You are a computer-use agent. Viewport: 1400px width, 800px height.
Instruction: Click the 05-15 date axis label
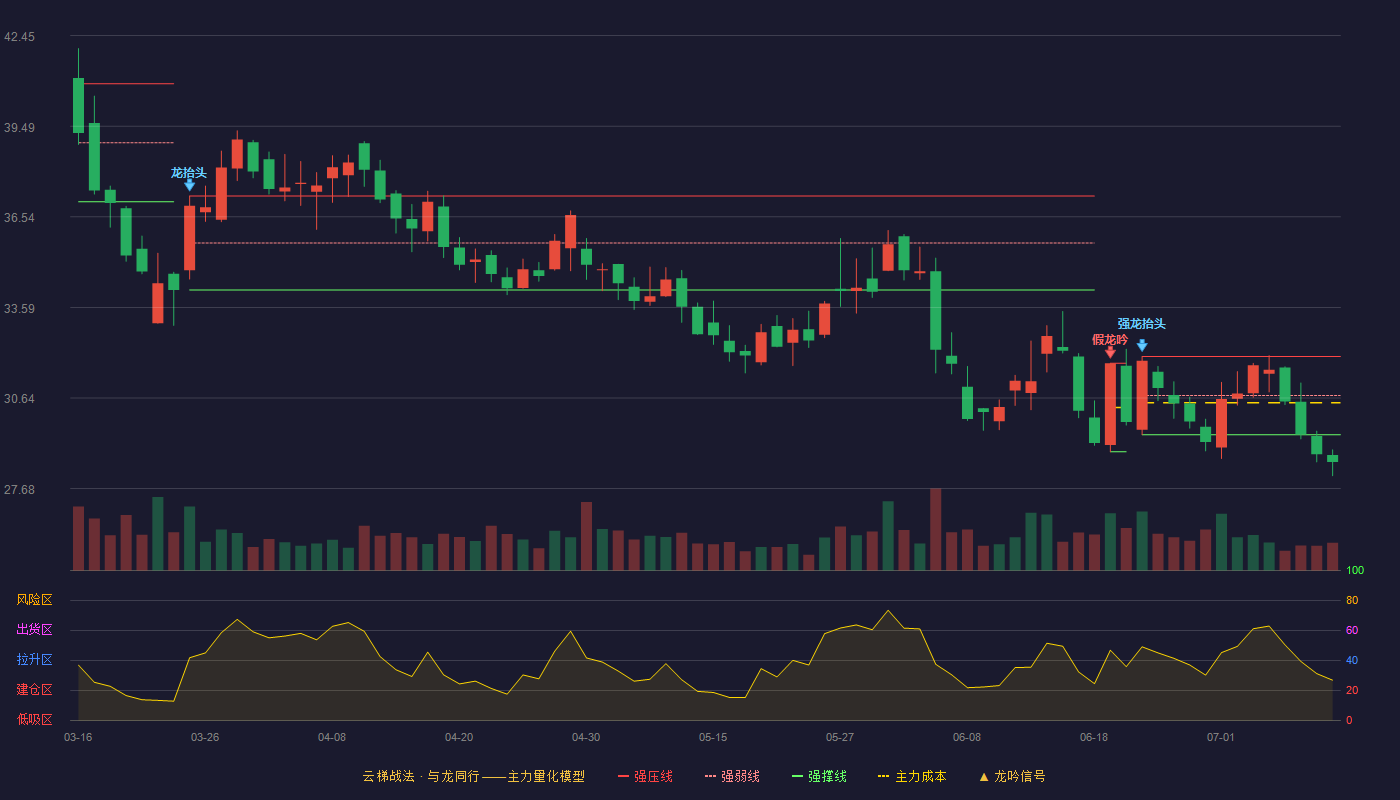click(x=713, y=737)
